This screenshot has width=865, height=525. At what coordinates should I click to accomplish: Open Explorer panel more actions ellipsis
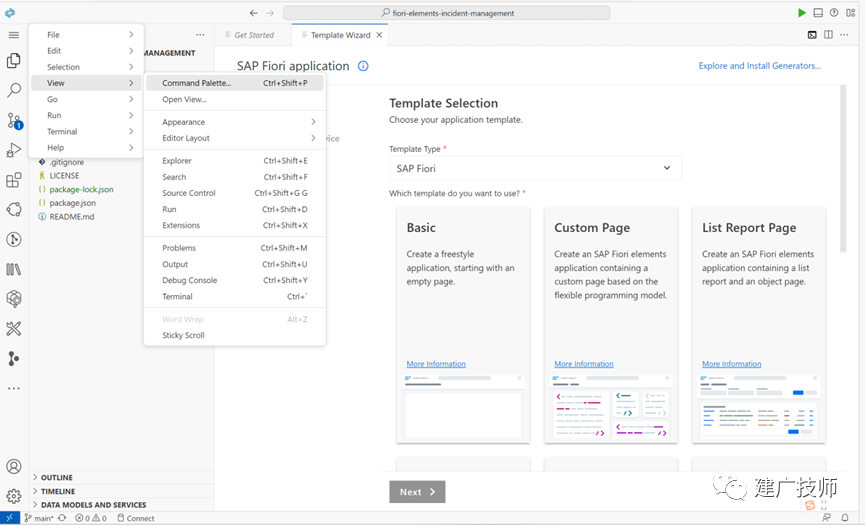pos(200,35)
